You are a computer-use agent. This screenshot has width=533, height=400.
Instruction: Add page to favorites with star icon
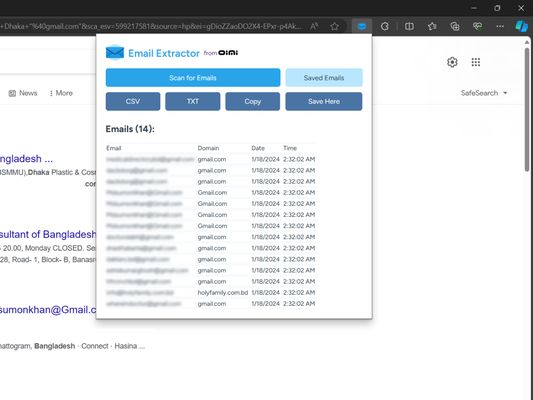(x=334, y=26)
